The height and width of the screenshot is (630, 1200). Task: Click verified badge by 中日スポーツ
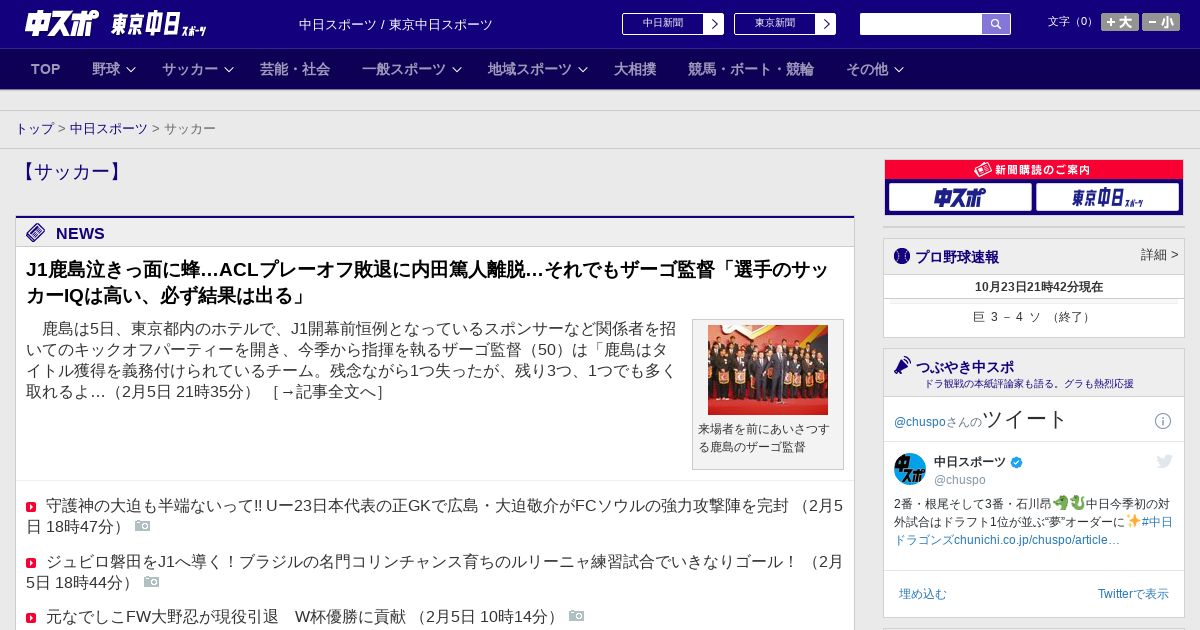(1017, 462)
